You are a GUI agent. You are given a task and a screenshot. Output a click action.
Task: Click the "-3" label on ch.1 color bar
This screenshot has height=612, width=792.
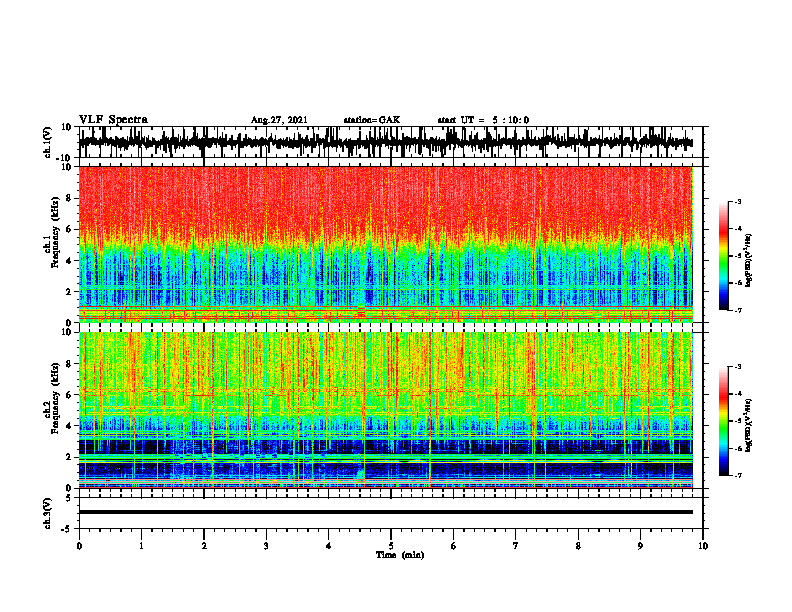click(x=738, y=201)
